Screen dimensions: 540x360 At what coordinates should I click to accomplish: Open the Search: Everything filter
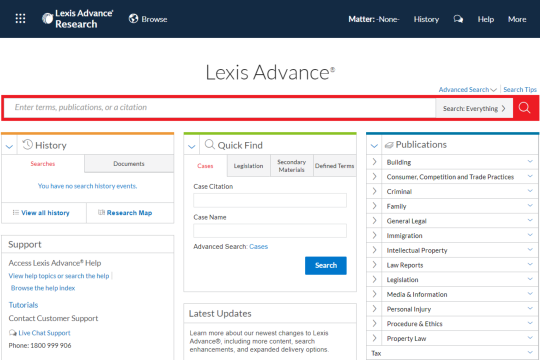474,109
